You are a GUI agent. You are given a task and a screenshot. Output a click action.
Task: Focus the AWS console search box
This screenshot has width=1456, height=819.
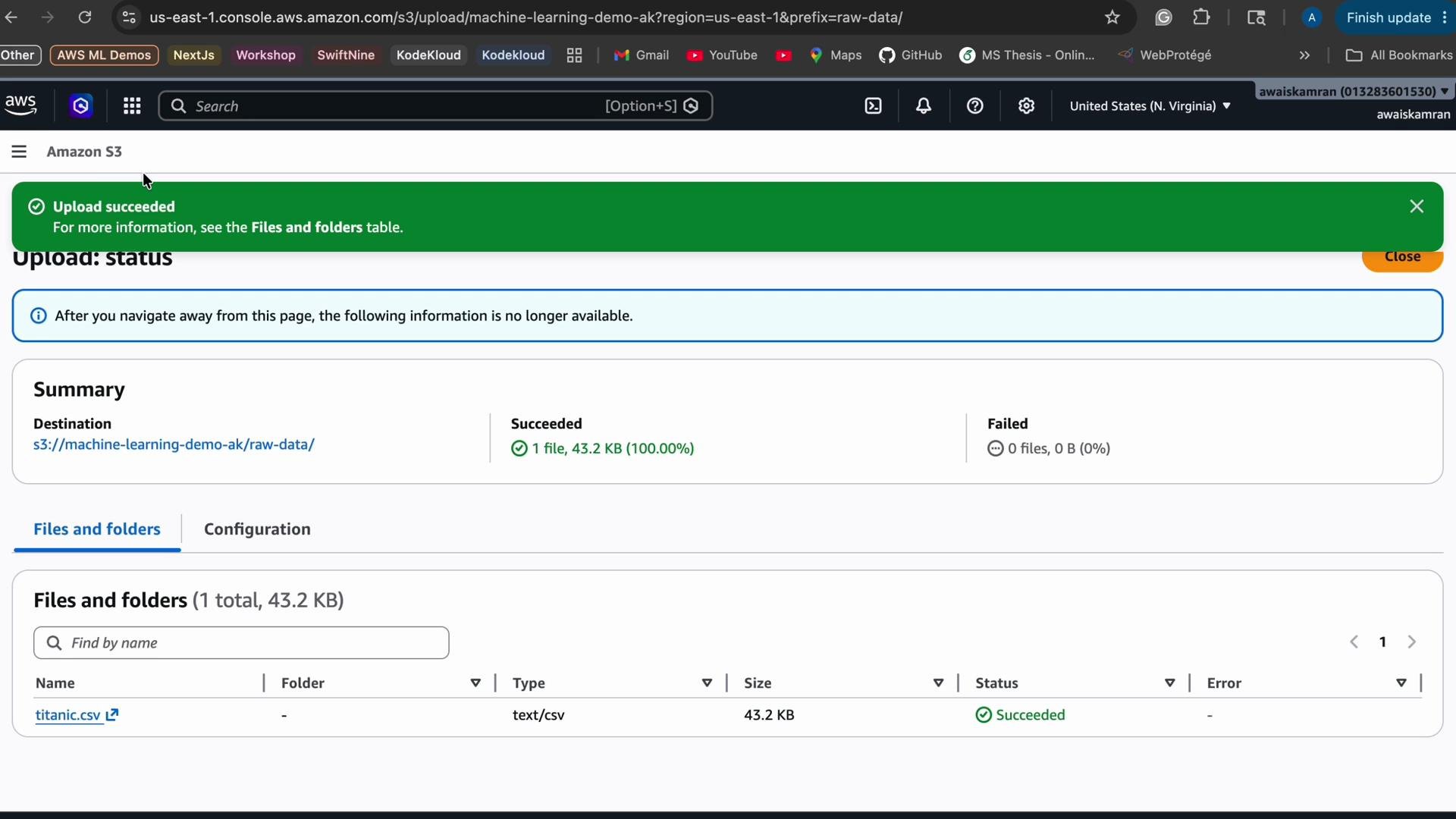tap(435, 106)
